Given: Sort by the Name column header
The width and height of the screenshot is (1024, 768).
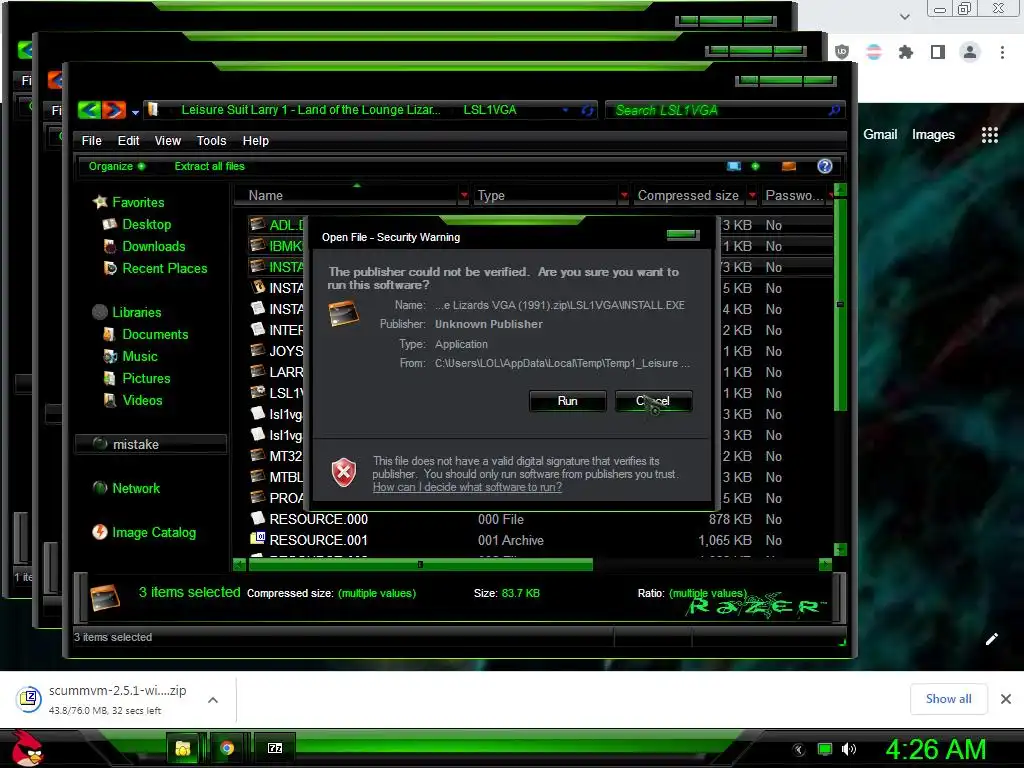Looking at the screenshot, I should tap(346, 195).
